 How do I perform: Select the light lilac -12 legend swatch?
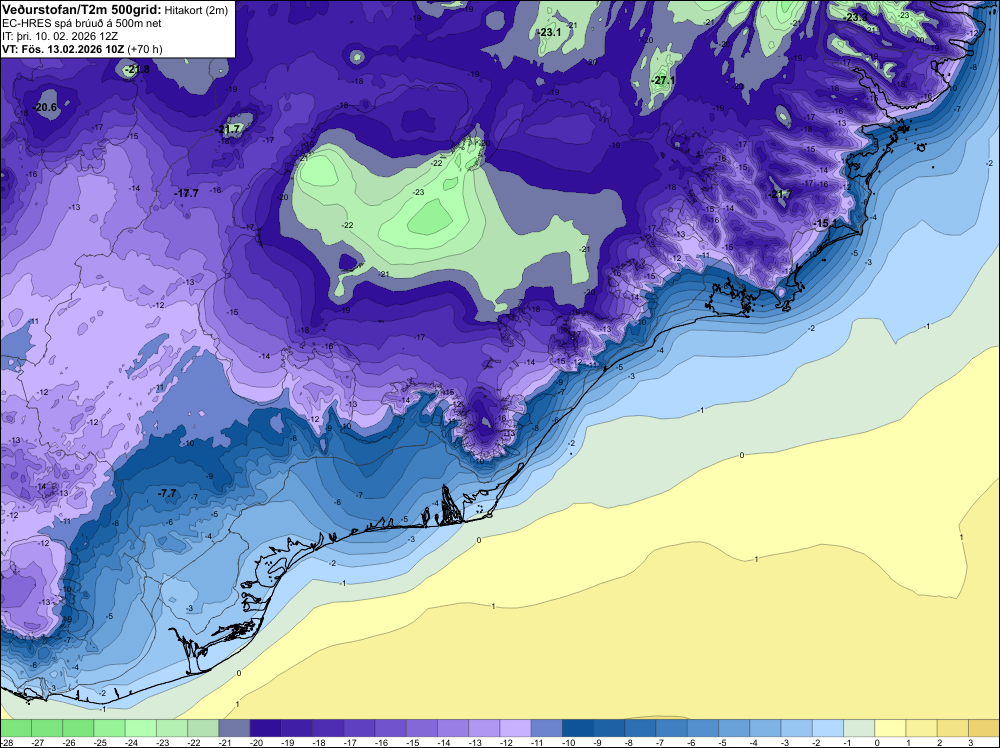pyautogui.click(x=515, y=728)
